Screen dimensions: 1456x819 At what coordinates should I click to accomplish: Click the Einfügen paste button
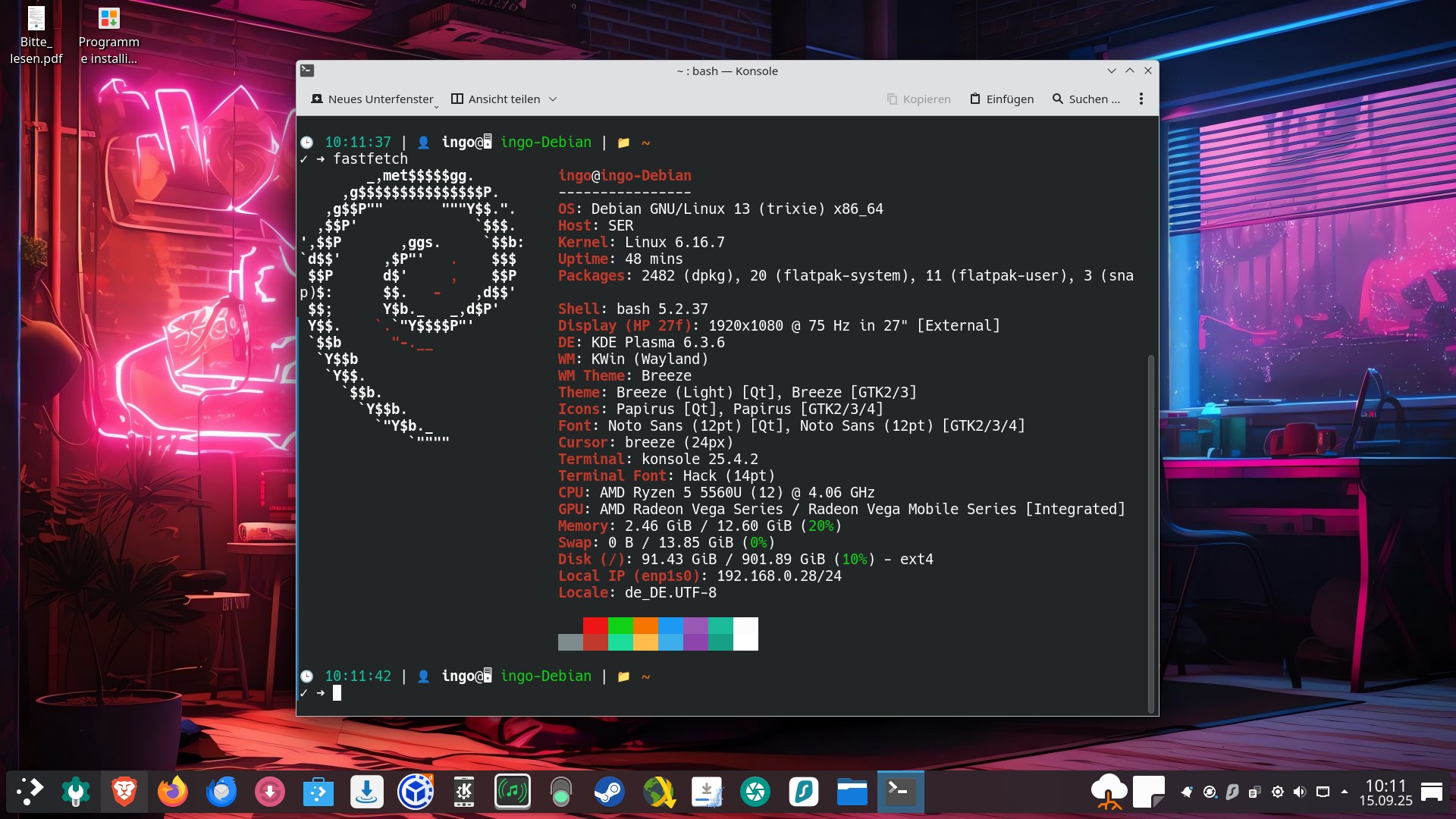[x=1001, y=99]
